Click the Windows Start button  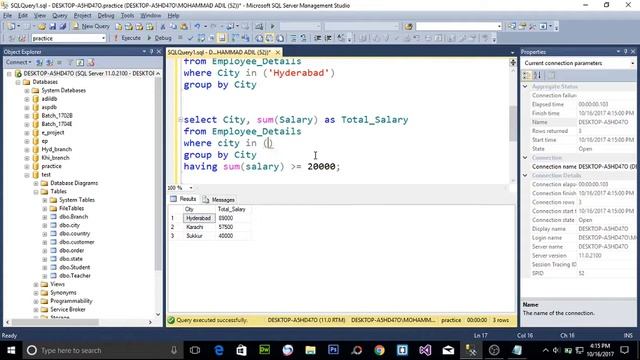(11, 350)
